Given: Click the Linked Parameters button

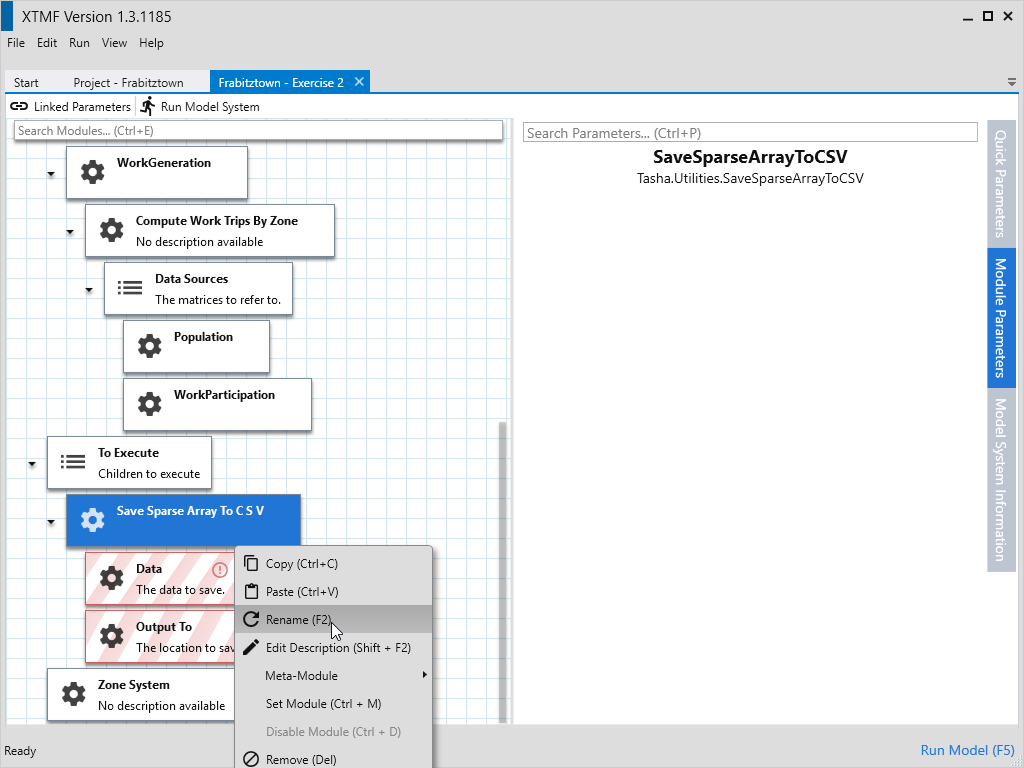Looking at the screenshot, I should tap(71, 107).
